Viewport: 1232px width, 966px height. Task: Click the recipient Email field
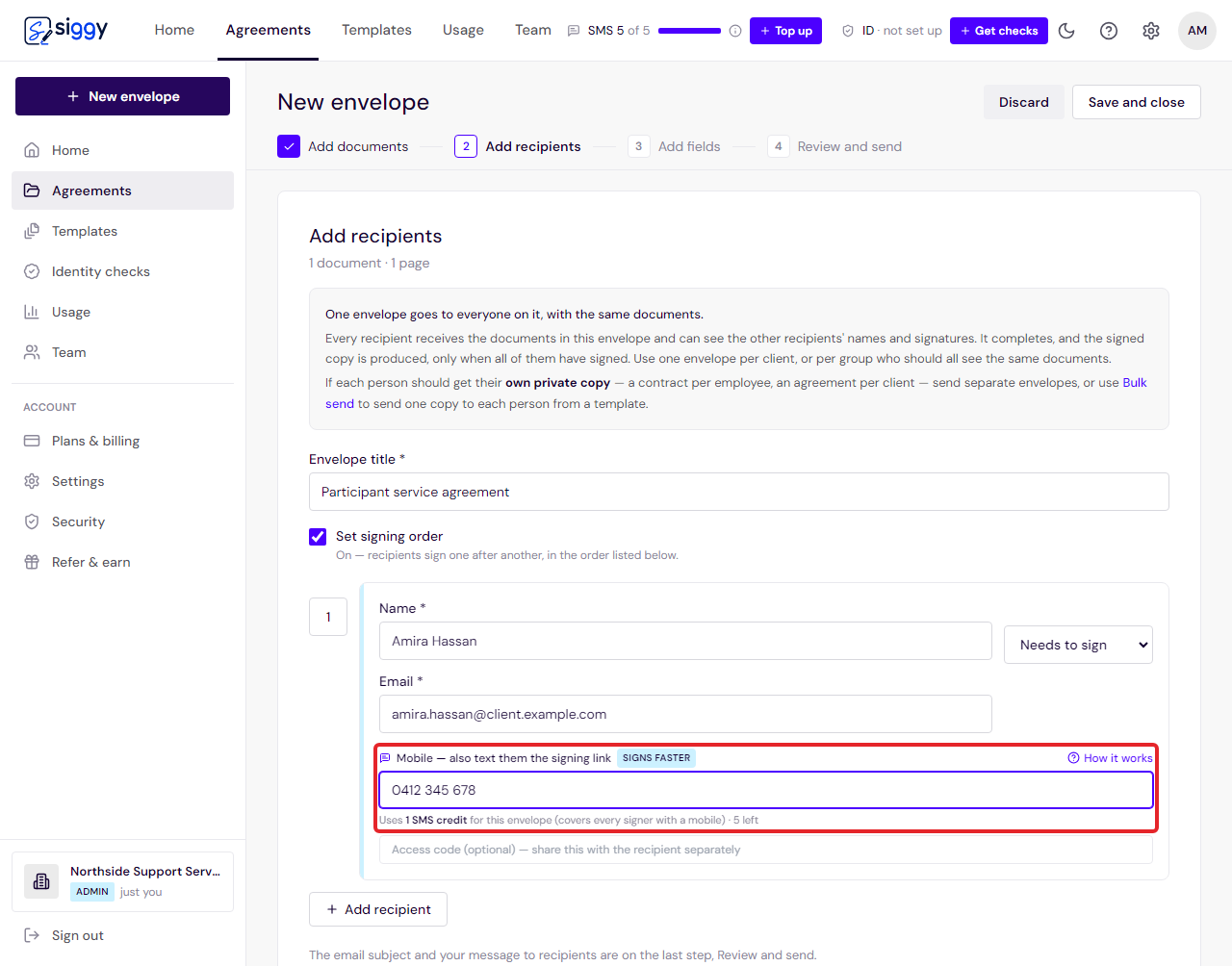[685, 714]
